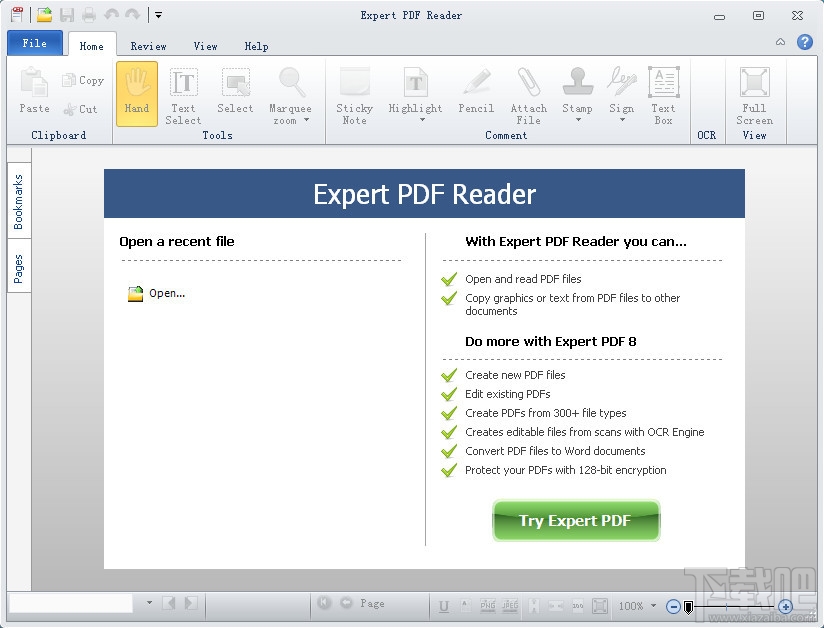Export as PNG from status bar
Screen dimensions: 824x628
coord(488,605)
